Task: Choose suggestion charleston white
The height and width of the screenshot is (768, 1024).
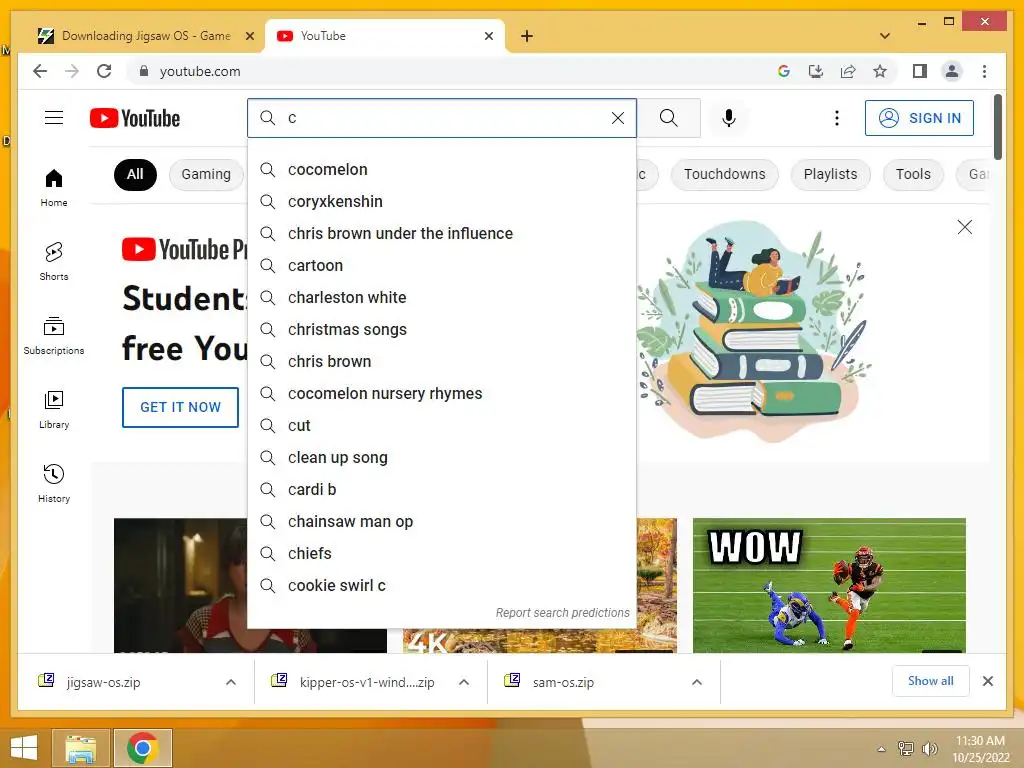Action: click(442, 298)
